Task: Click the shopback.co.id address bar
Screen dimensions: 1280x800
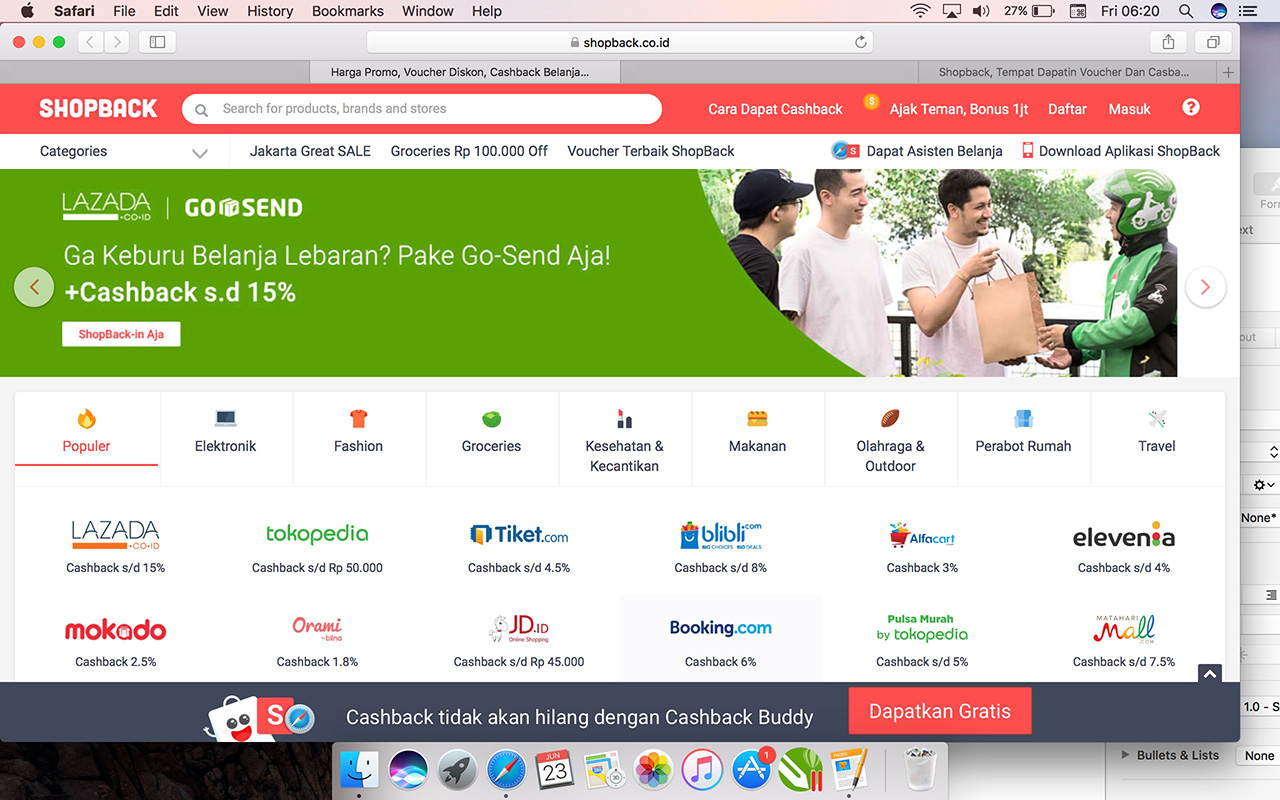Action: point(620,42)
